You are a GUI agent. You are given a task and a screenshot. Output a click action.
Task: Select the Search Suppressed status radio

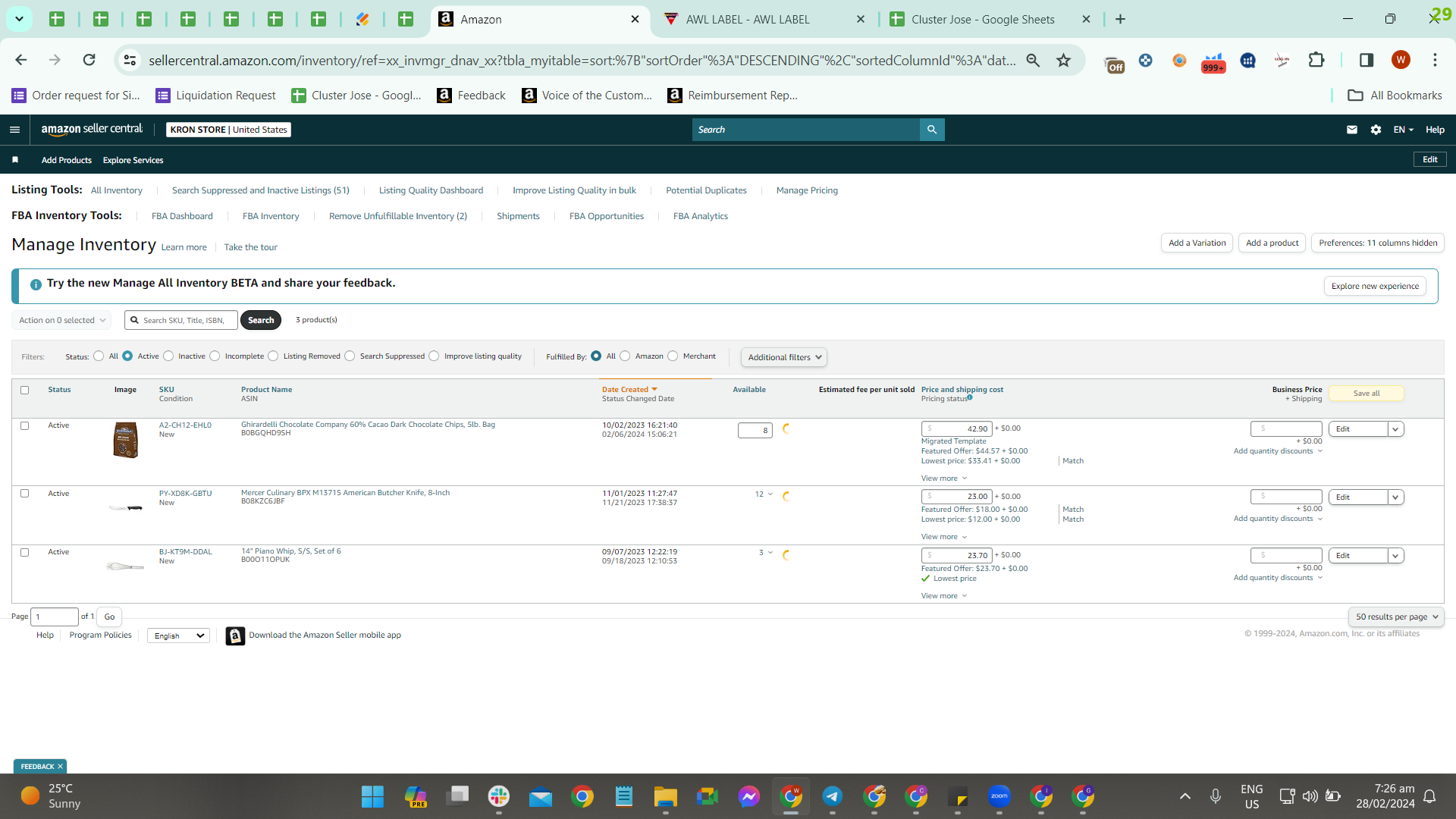pyautogui.click(x=350, y=356)
